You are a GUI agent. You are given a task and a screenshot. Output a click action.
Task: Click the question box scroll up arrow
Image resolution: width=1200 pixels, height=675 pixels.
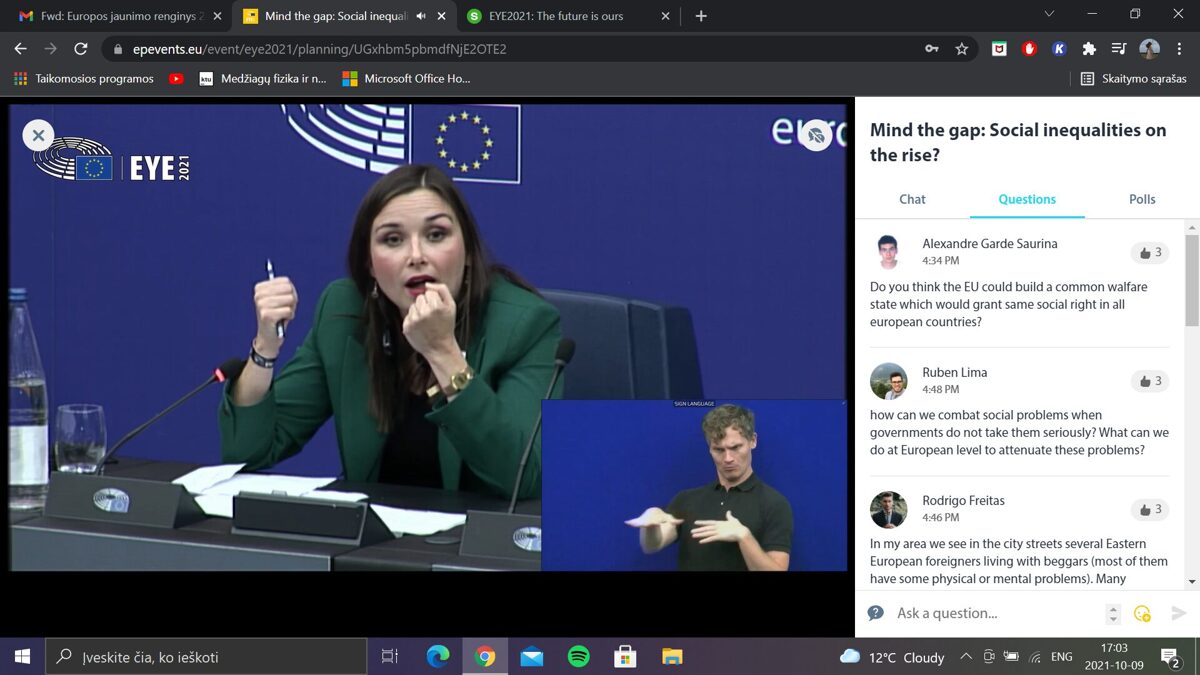(1114, 608)
